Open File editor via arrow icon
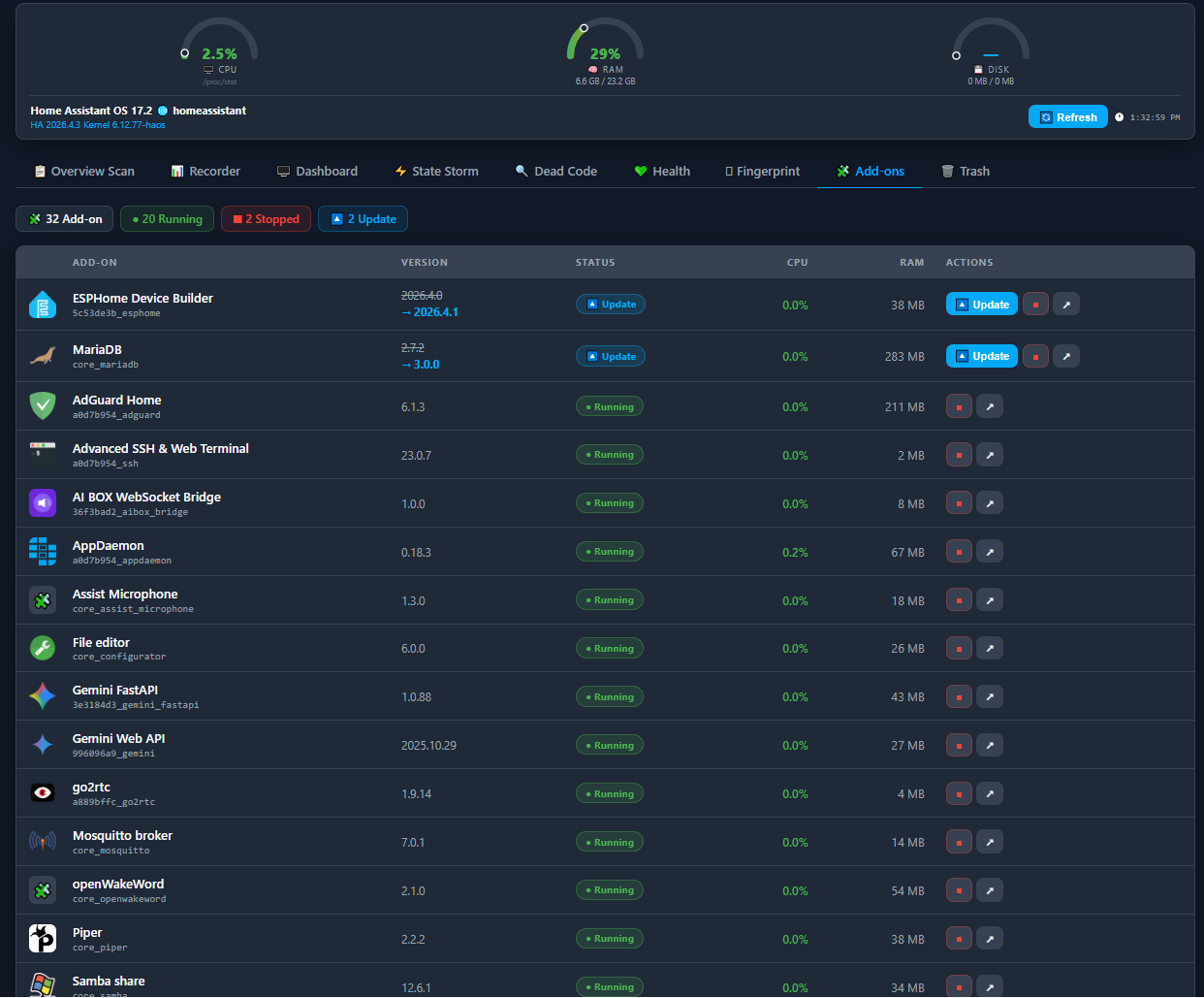Screen dimensions: 1204x998 tap(990, 648)
